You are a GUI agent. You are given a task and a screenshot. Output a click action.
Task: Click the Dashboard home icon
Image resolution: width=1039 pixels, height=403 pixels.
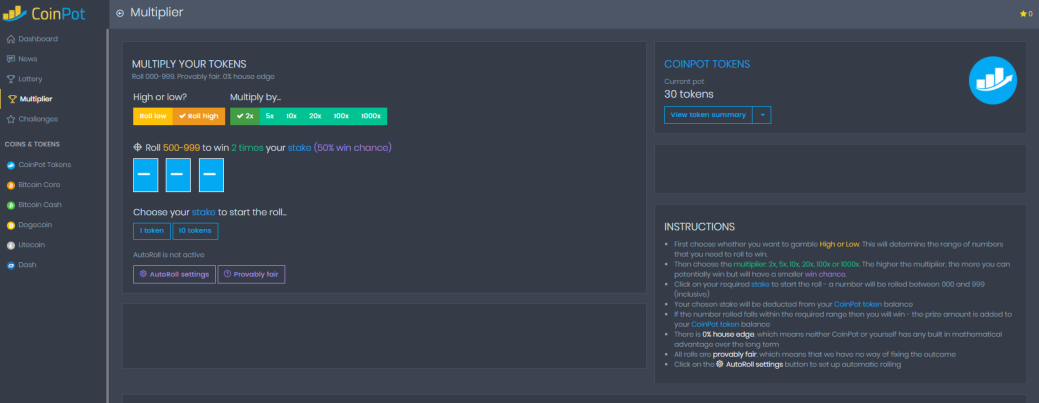(x=11, y=39)
